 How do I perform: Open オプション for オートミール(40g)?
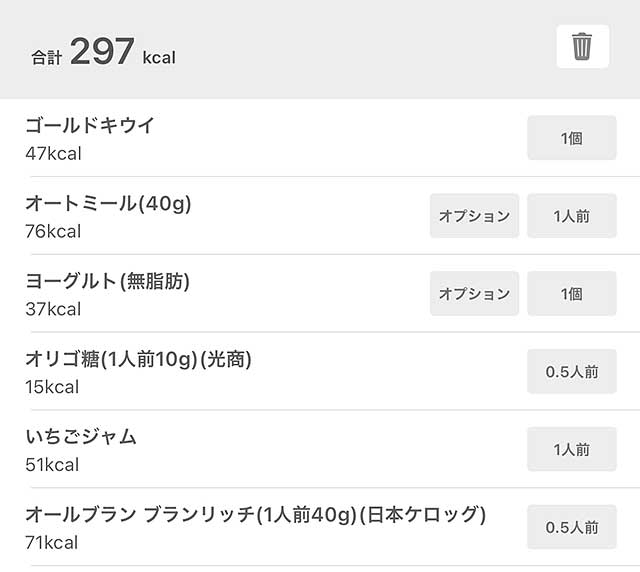point(474,216)
